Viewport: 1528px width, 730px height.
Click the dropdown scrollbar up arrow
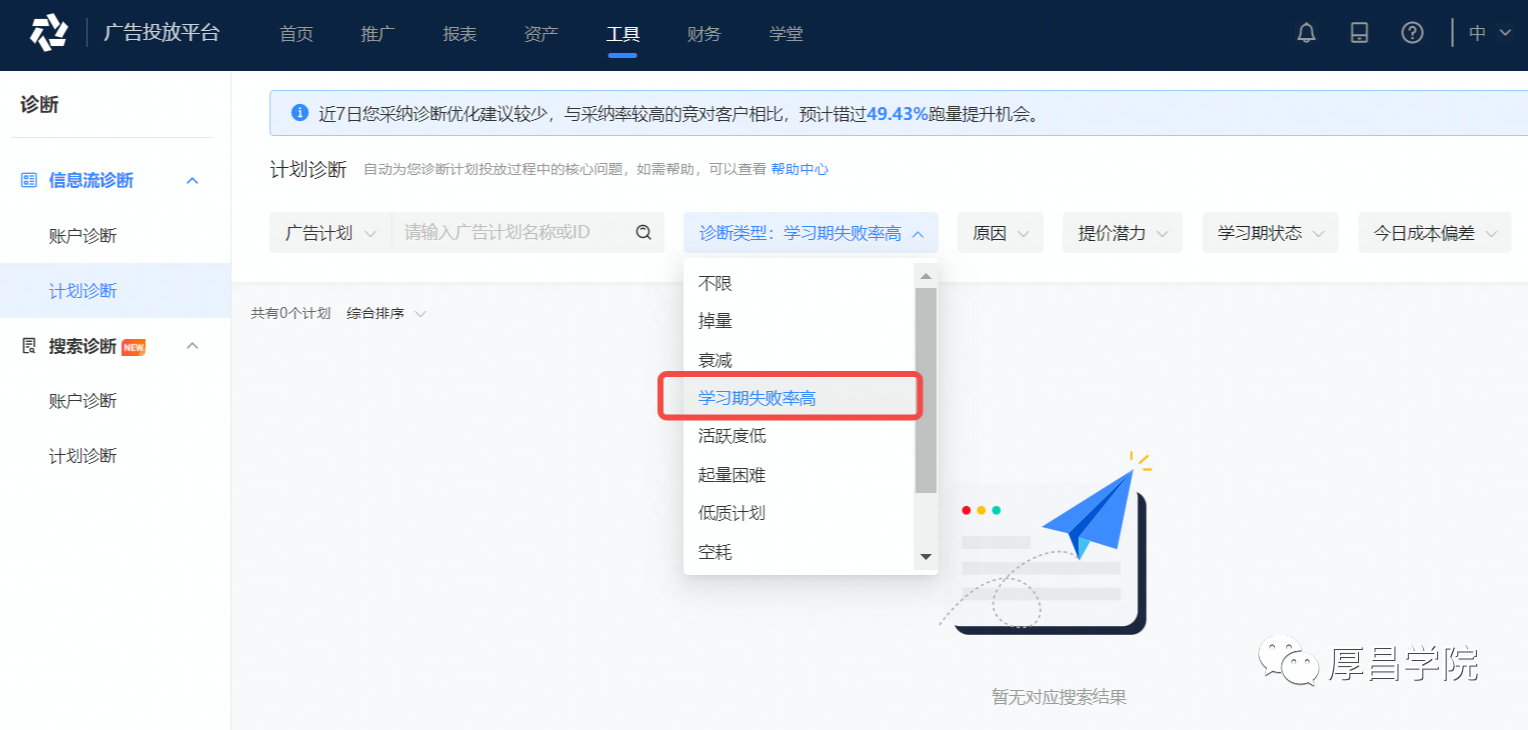[926, 276]
